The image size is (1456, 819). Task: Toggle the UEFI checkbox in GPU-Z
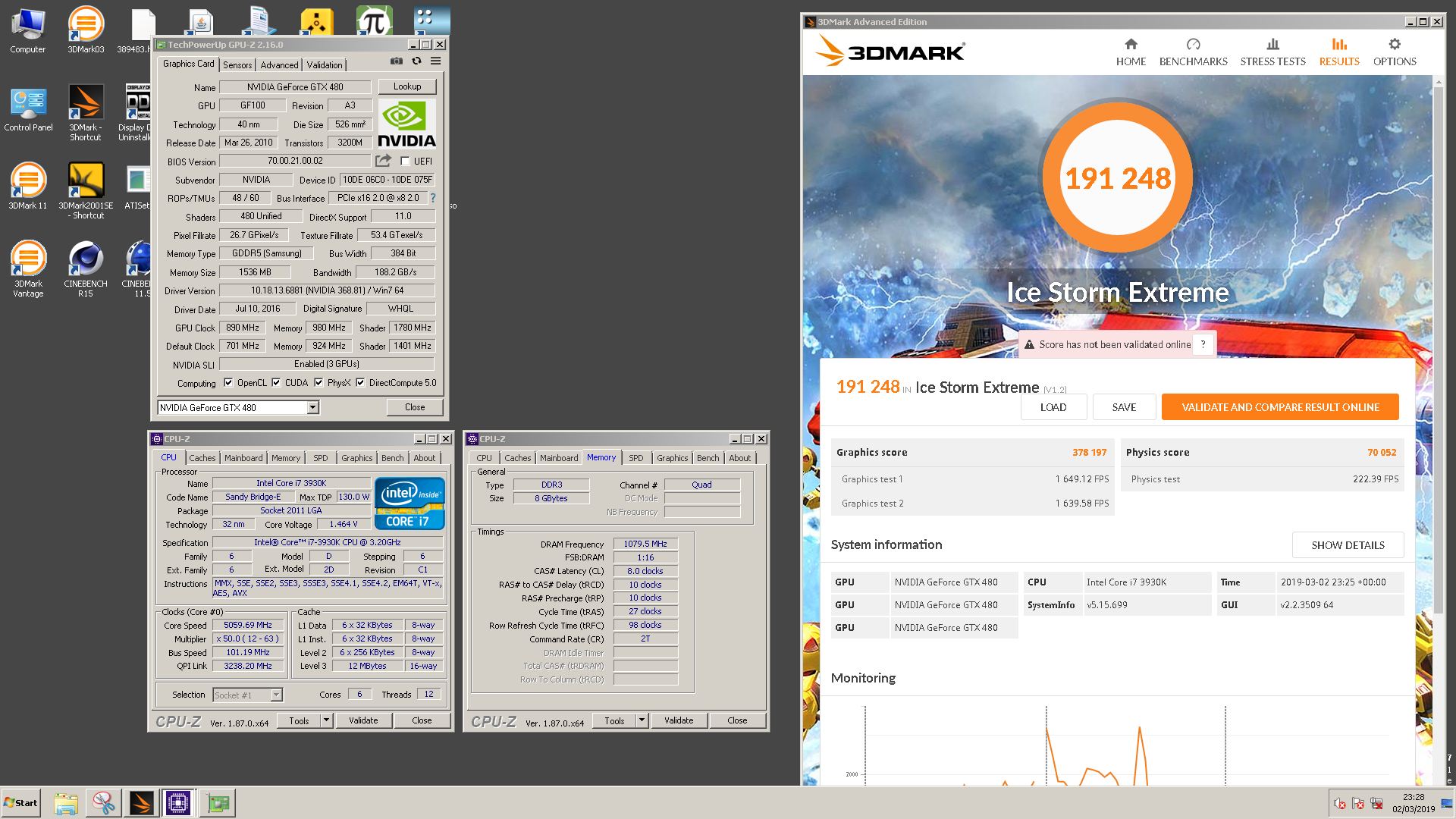tap(405, 161)
